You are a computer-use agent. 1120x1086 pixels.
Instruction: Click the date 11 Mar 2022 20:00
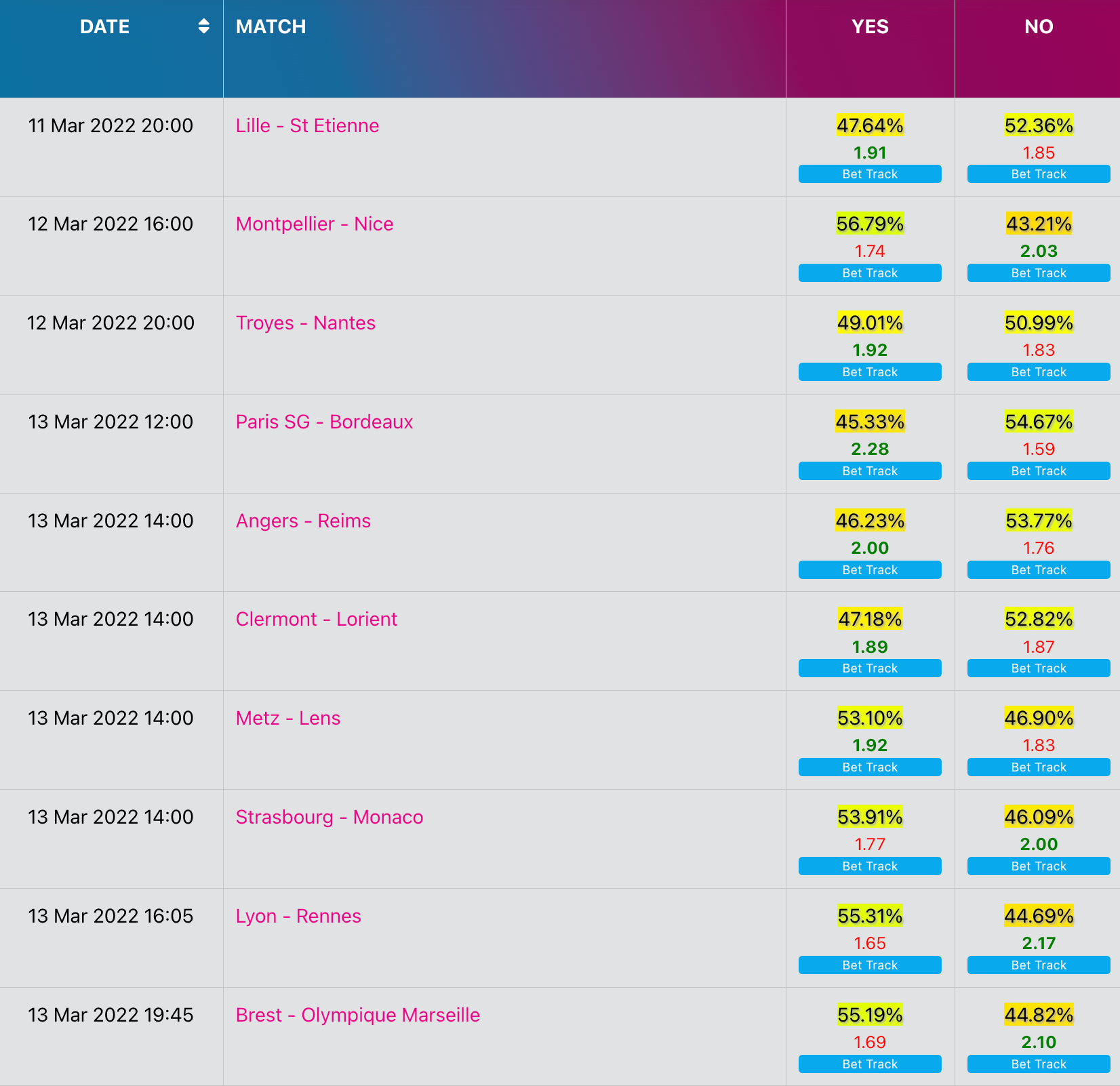coord(111,125)
